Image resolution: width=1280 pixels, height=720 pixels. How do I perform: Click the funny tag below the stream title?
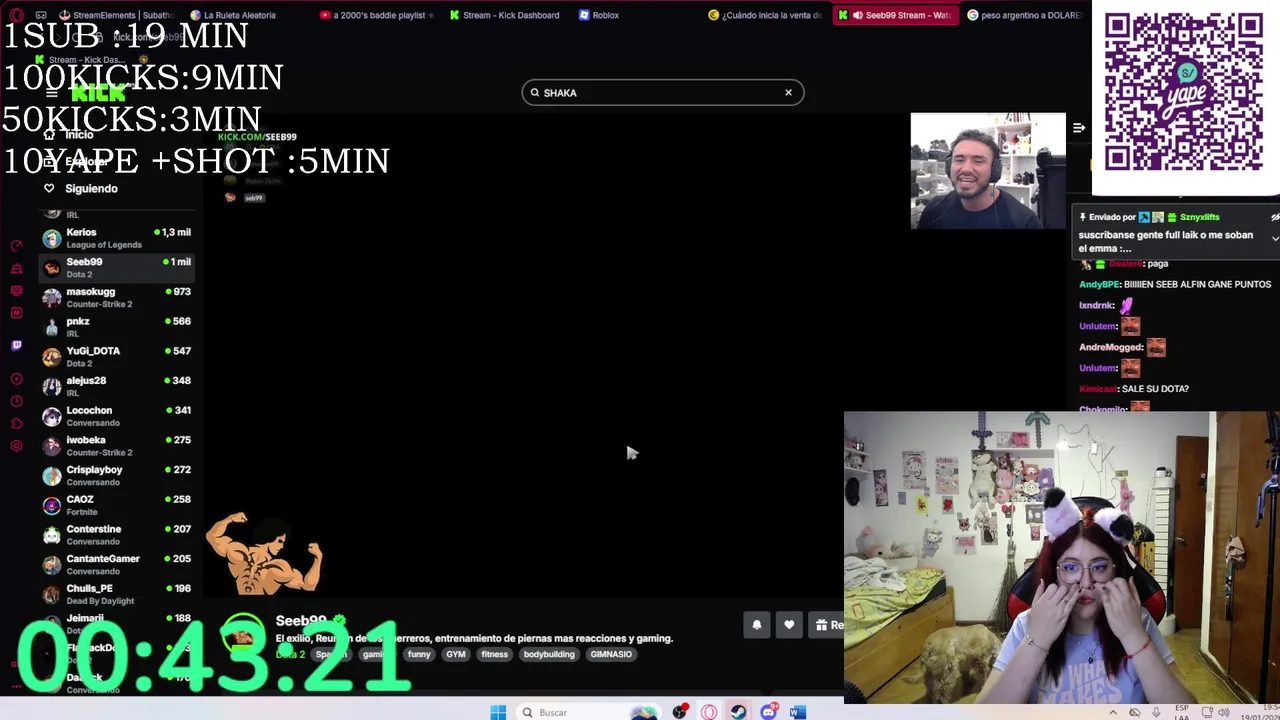click(419, 654)
